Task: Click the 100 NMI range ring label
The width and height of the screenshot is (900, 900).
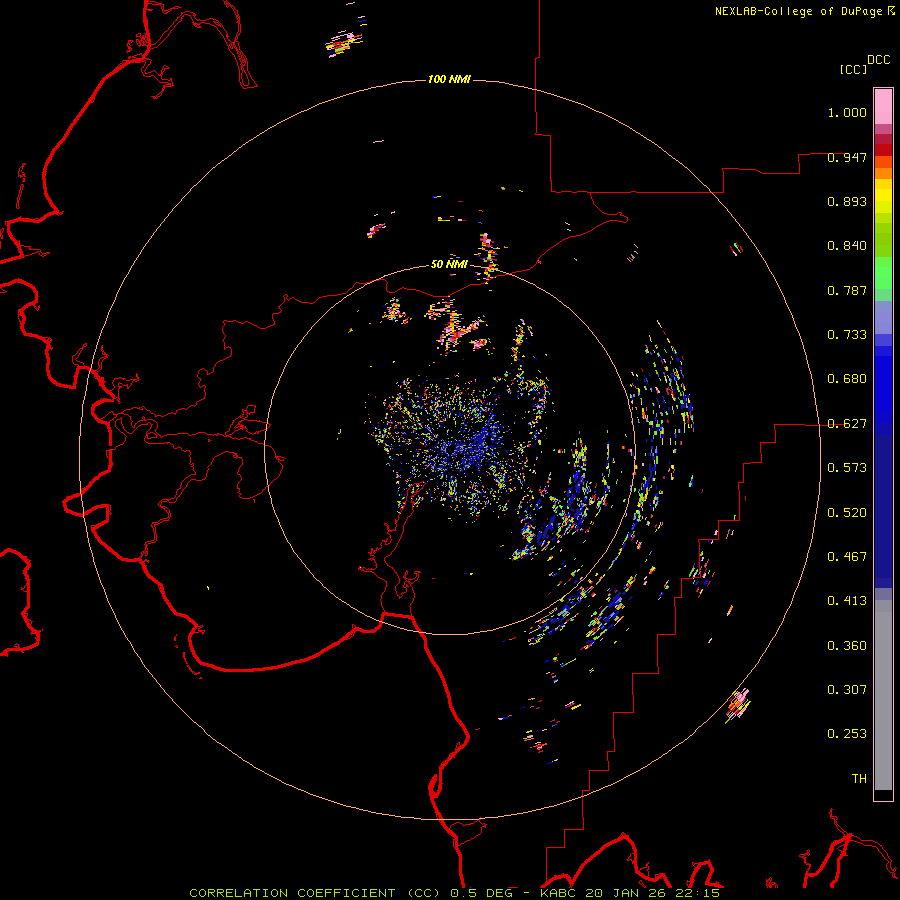Action: [449, 79]
